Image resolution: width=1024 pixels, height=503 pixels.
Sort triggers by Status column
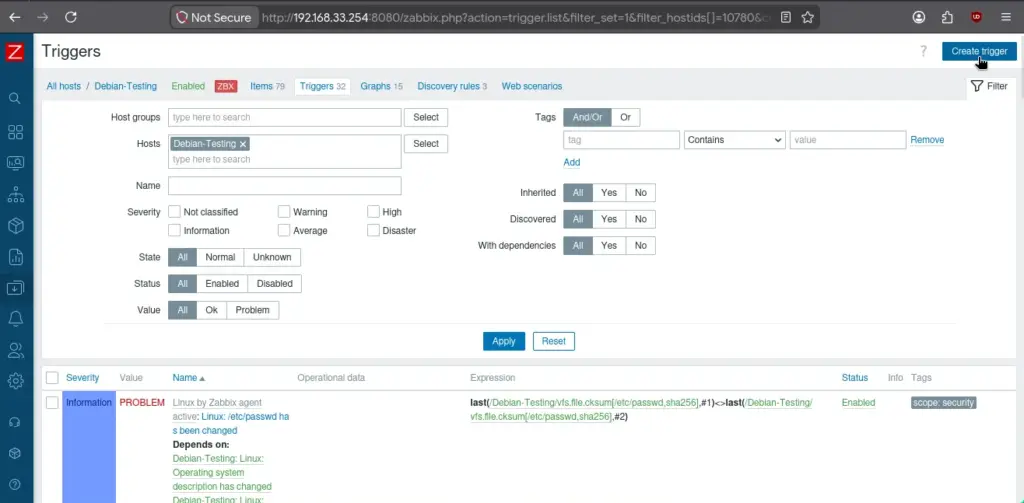855,378
